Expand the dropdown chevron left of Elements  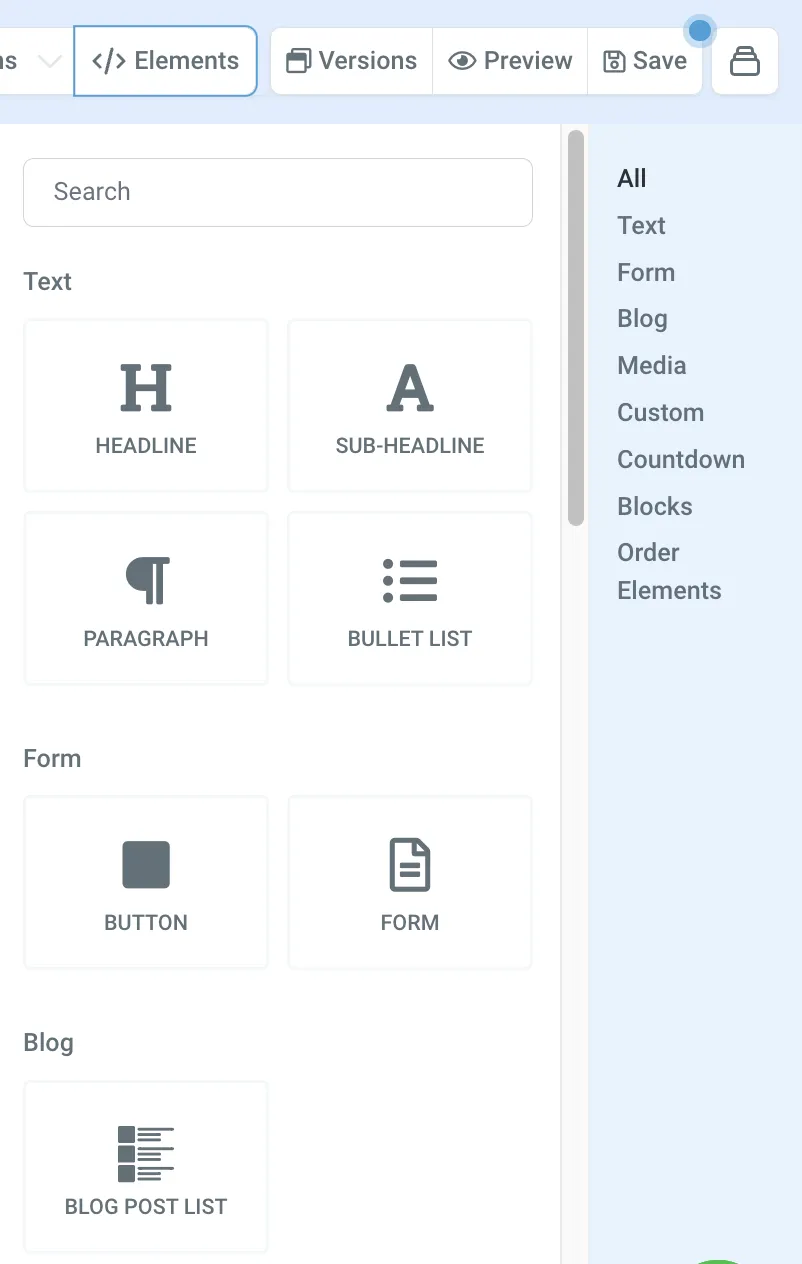pyautogui.click(x=49, y=61)
